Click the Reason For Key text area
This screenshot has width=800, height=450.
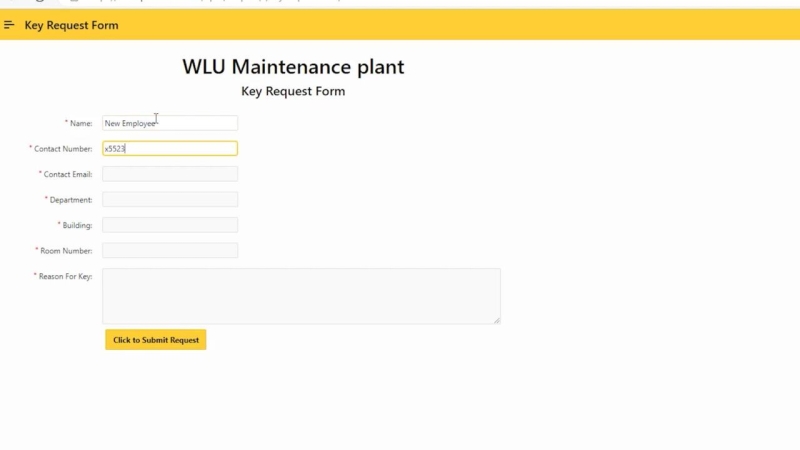(x=300, y=295)
